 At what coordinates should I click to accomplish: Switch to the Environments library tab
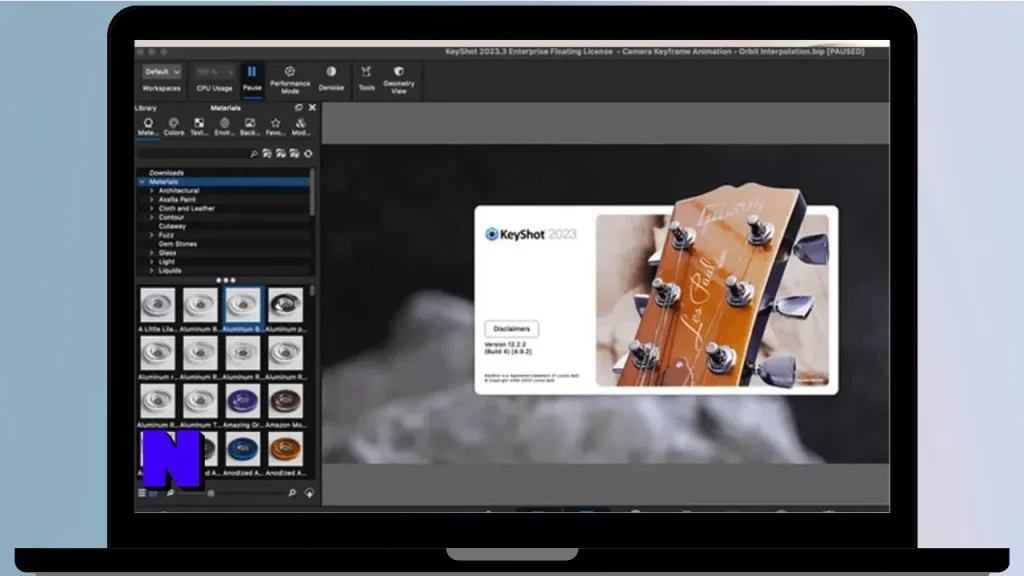tap(225, 127)
